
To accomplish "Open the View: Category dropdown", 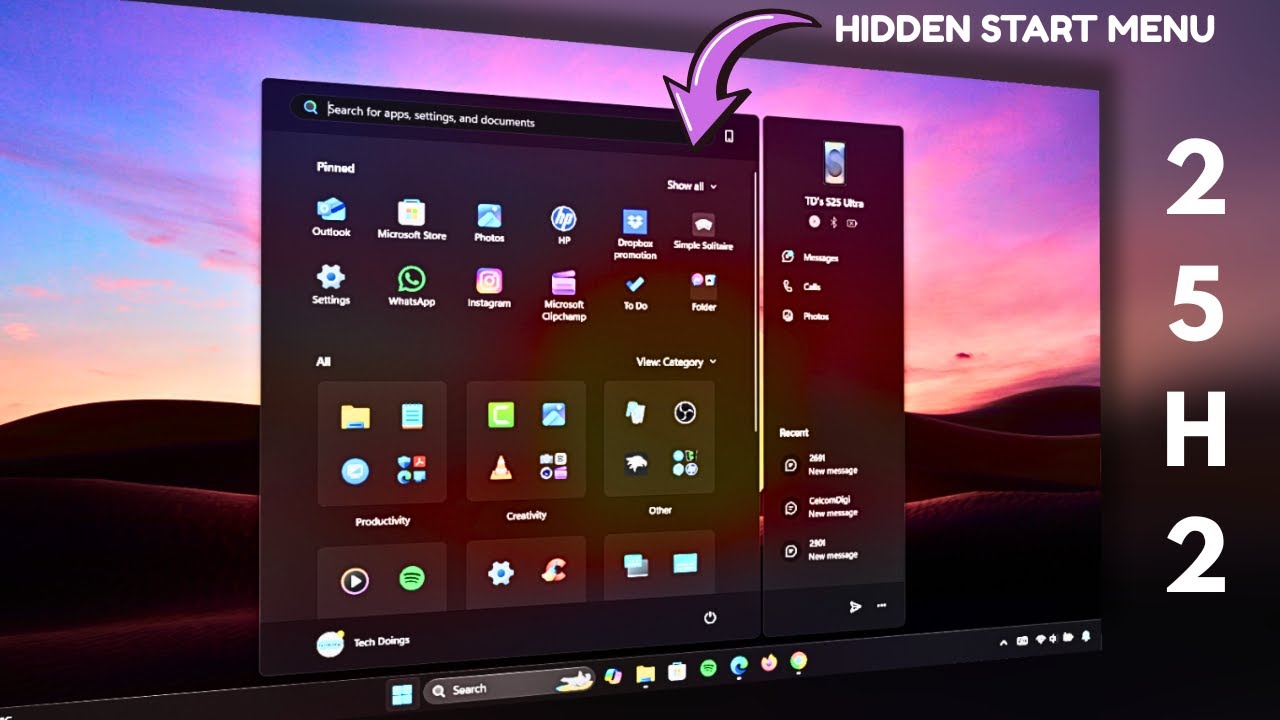I will pyautogui.click(x=677, y=362).
